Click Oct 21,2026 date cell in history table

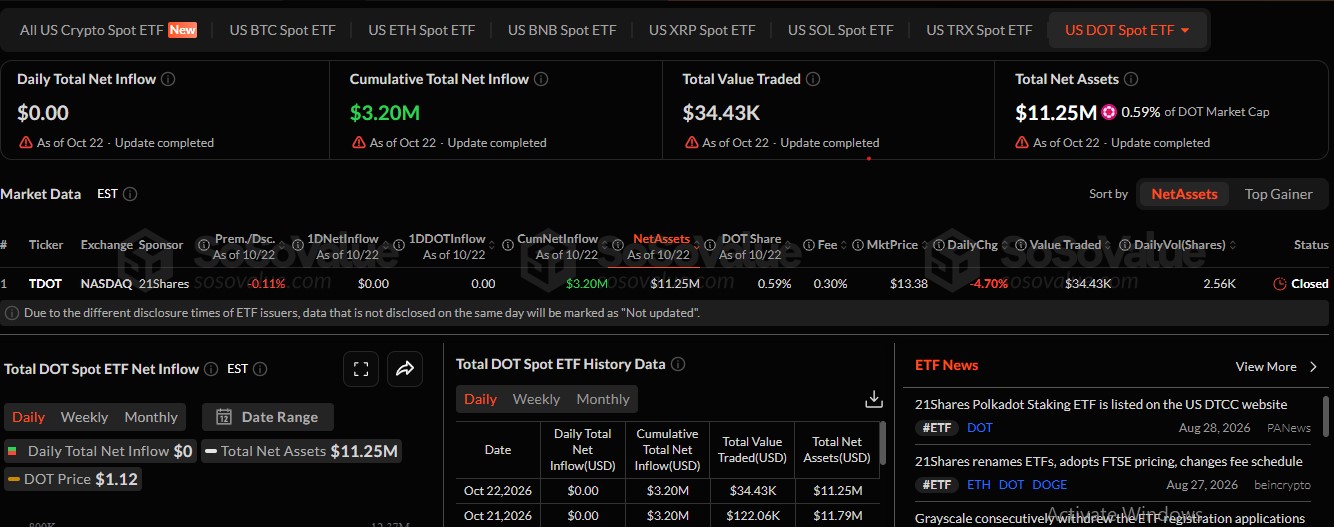497,515
